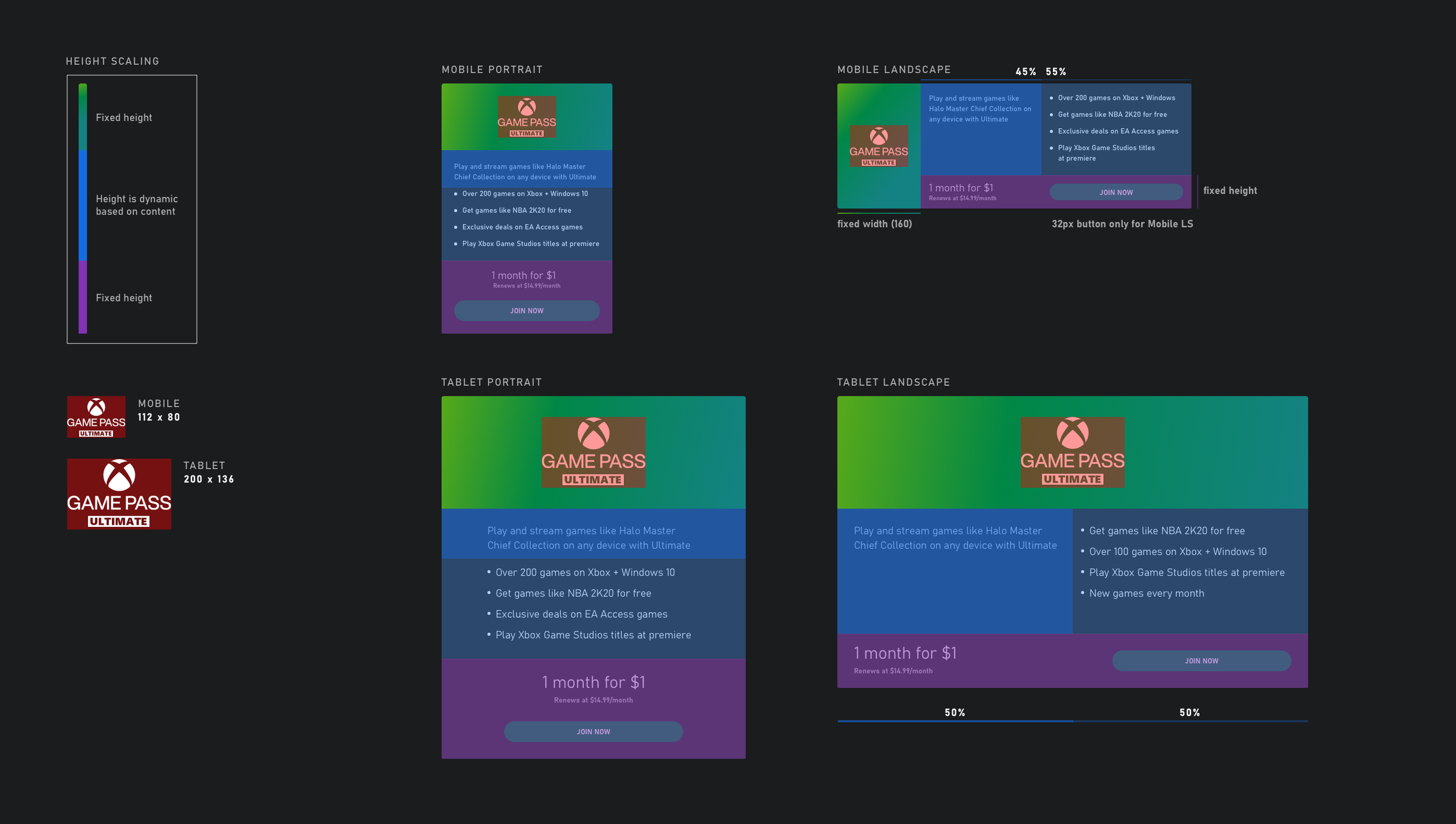Click the MOBILE PORTRAIT heading
Image resolution: width=1456 pixels, height=824 pixels.
pos(492,69)
